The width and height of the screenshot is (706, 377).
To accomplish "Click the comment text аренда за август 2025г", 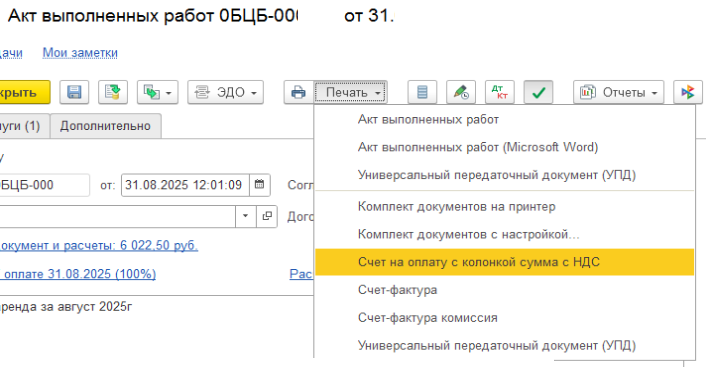I will 66,307.
